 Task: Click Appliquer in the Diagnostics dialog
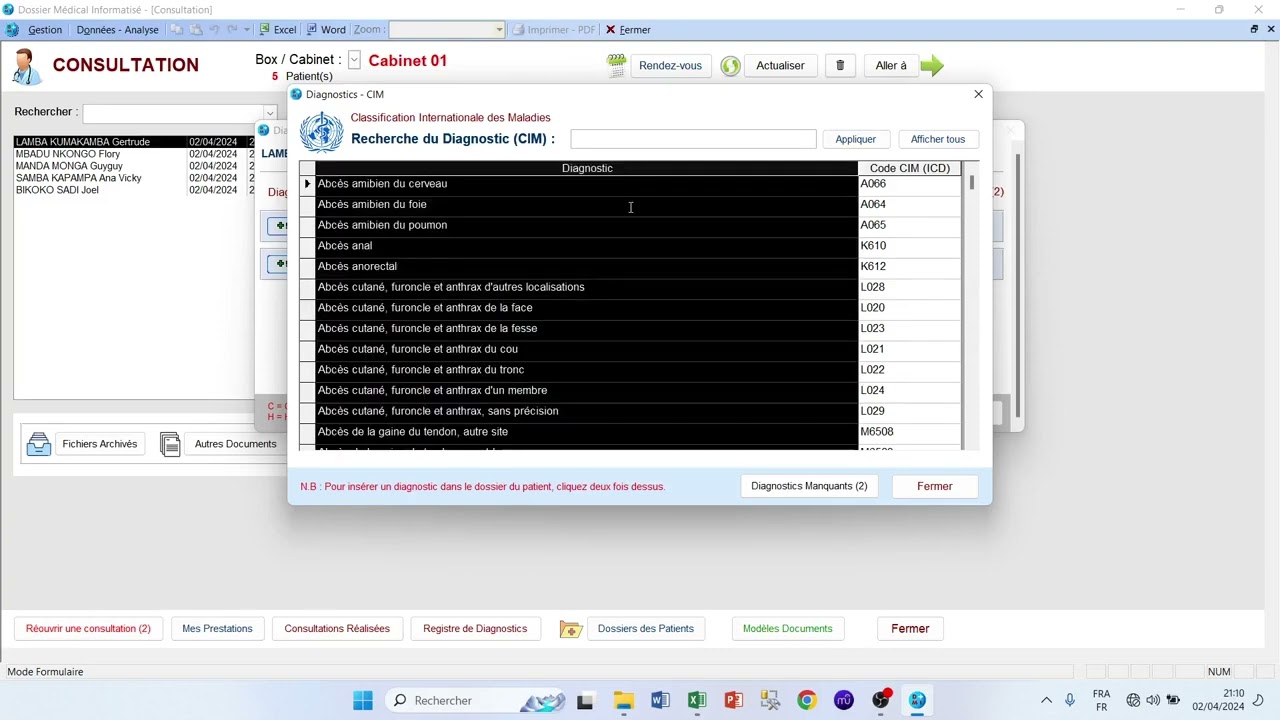[x=856, y=139]
